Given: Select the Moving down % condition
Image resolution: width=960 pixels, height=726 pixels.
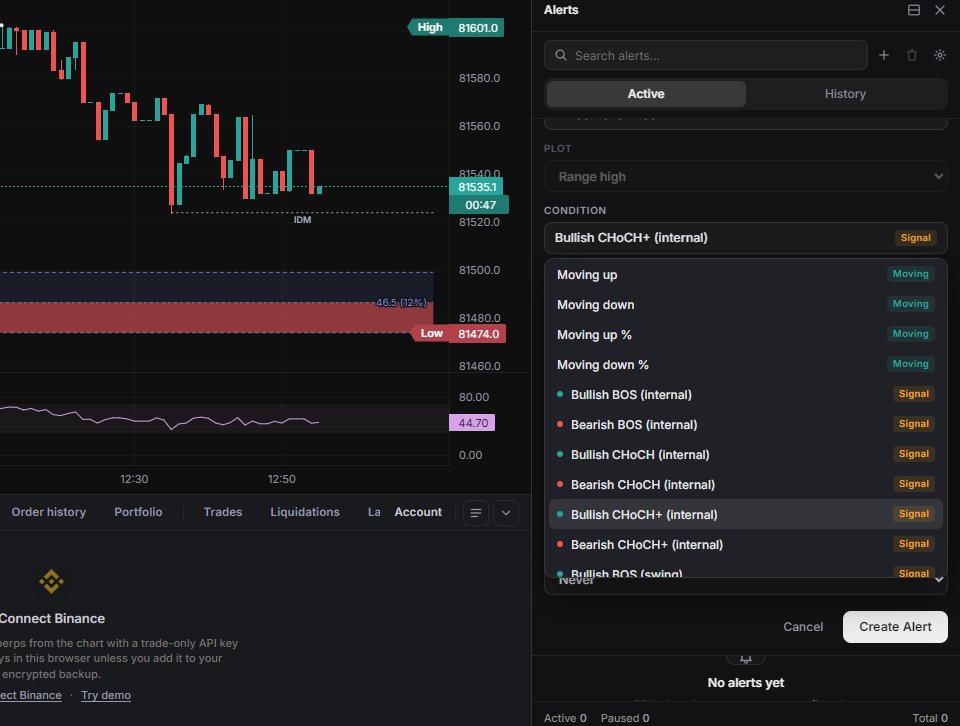Looking at the screenshot, I should 746,365.
